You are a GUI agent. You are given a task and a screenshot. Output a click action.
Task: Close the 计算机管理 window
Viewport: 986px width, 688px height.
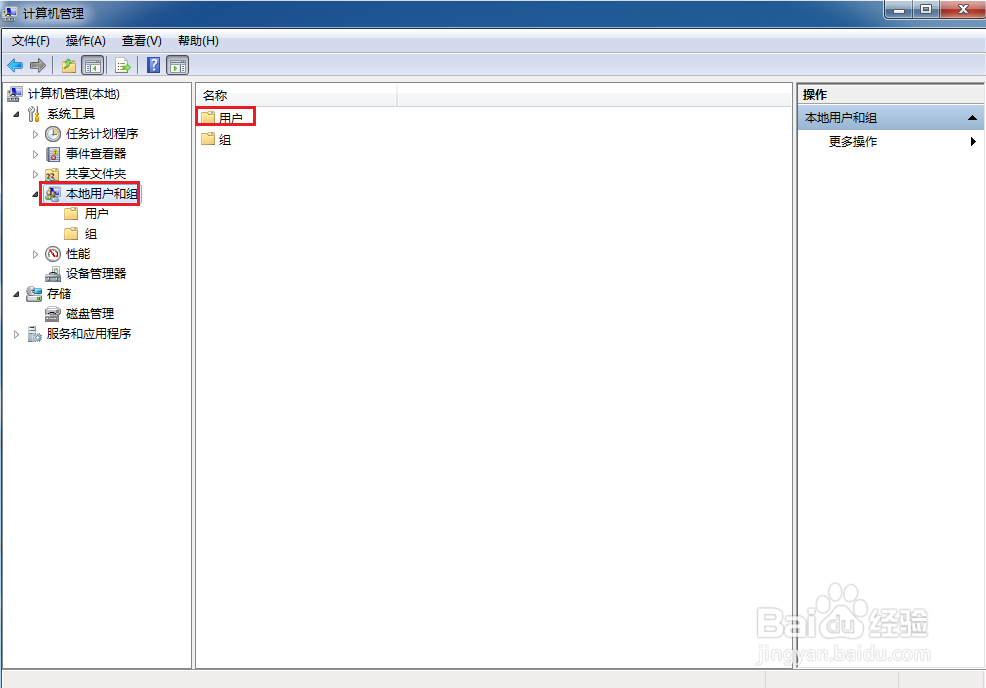tap(963, 9)
